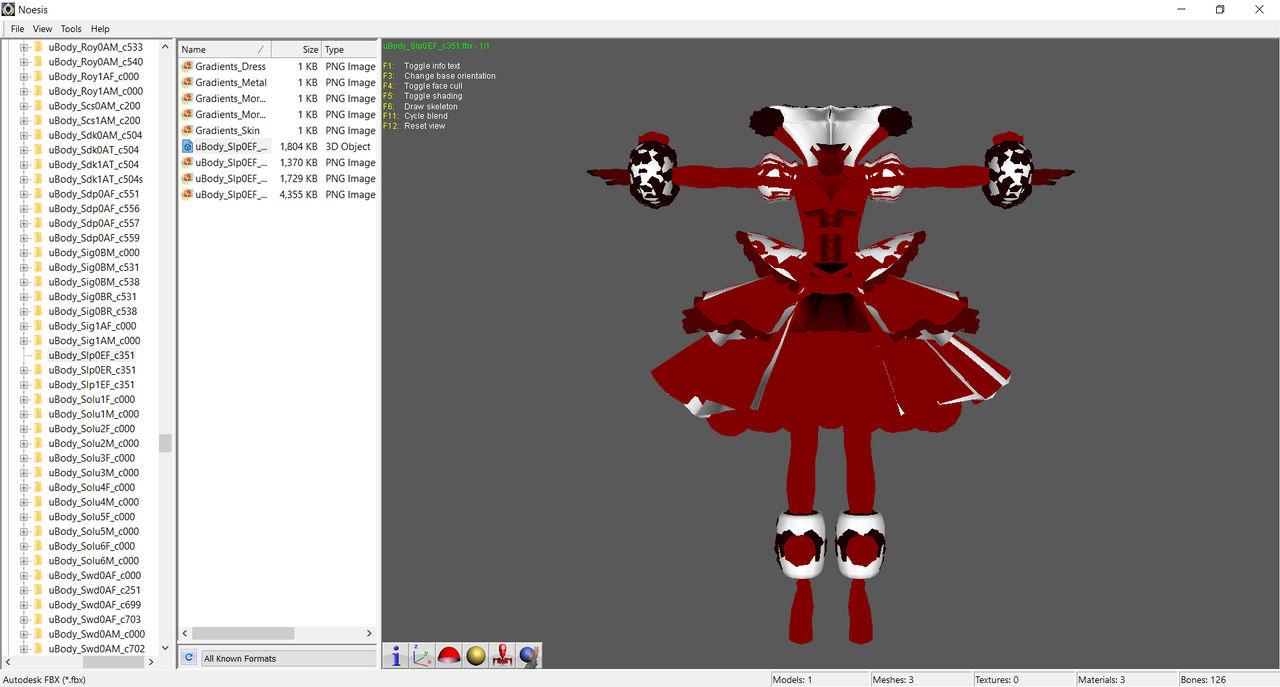
Task: Expand the uBody_Sdp0AF_c556 tree node
Action: 23,208
